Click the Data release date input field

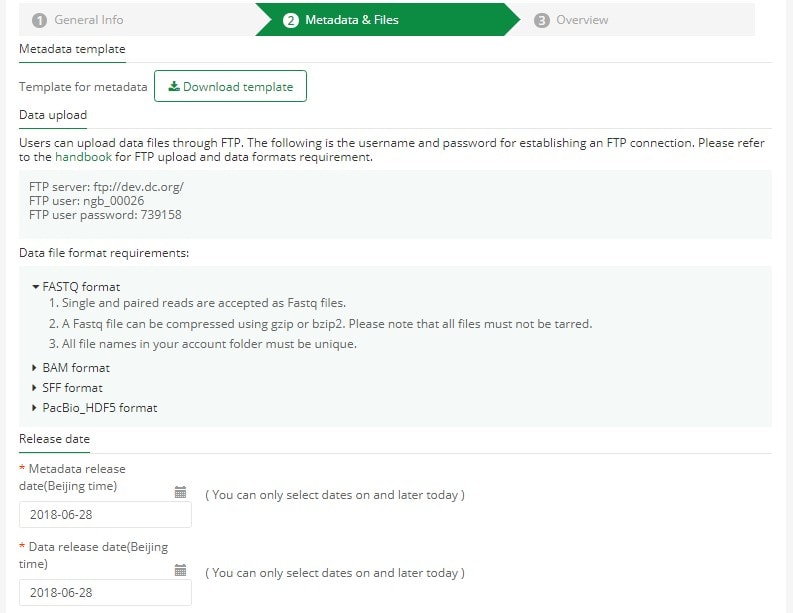[x=105, y=592]
